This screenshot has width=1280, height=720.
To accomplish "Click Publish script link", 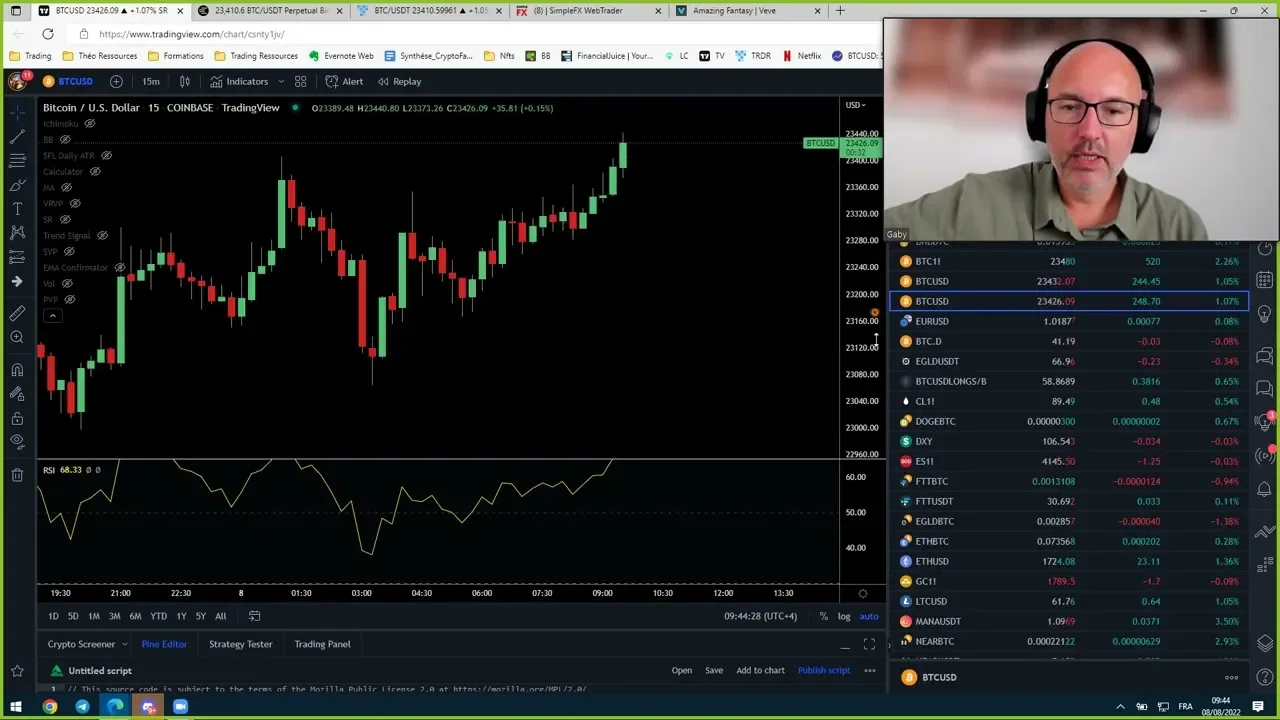I will click(x=823, y=670).
